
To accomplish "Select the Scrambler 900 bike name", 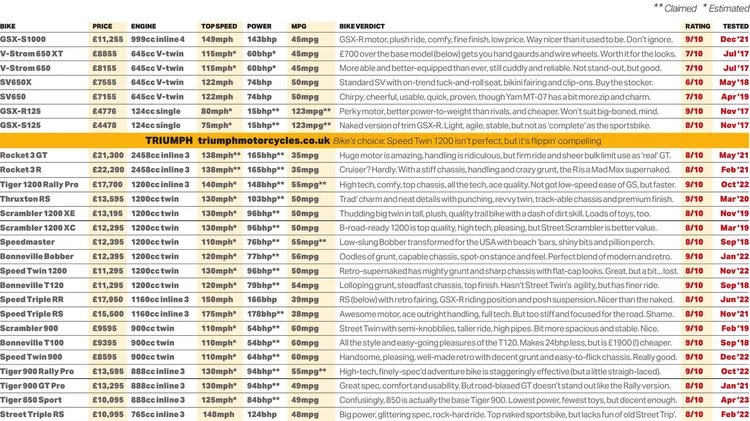I will pos(29,328).
